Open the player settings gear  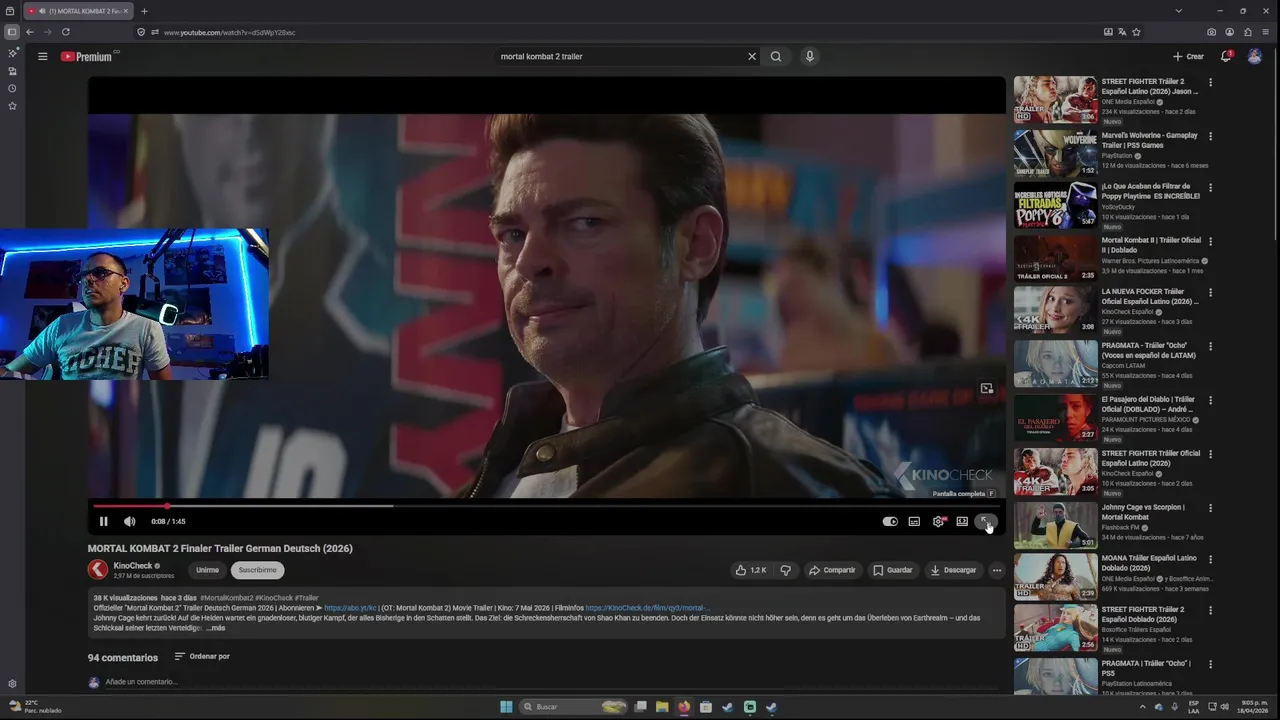(938, 521)
